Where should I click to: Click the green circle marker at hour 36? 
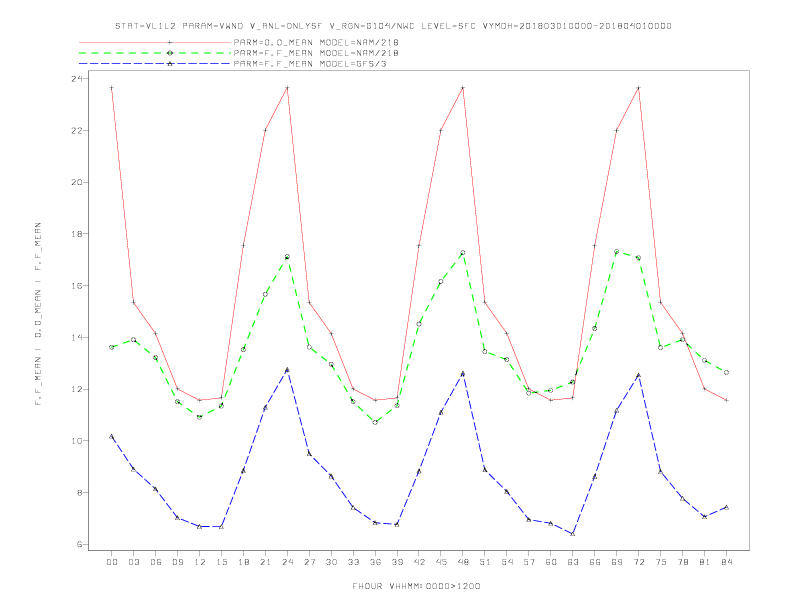pyautogui.click(x=375, y=422)
